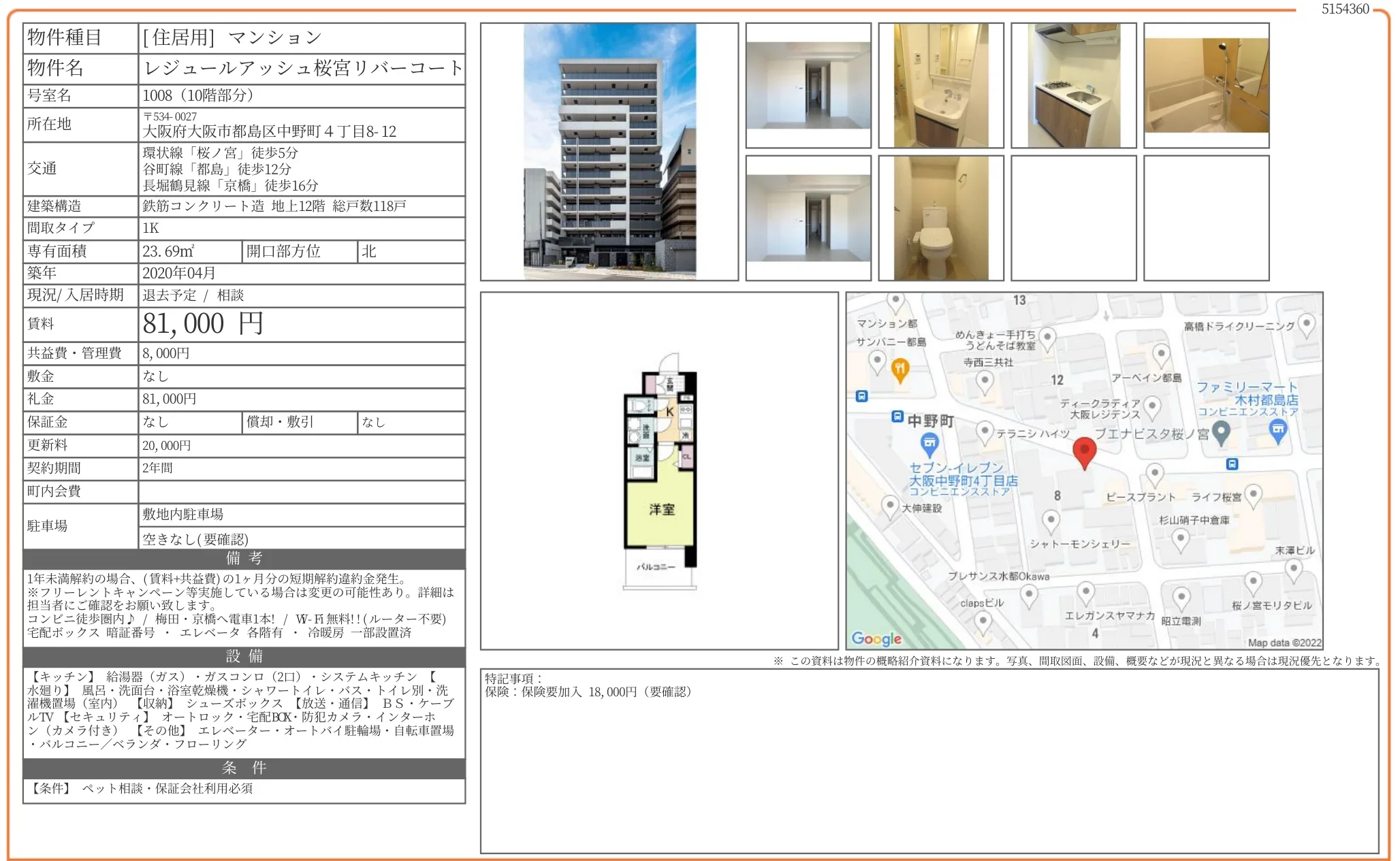Click the FamilyMart store map icon
The width and height of the screenshot is (1400, 861).
(1278, 429)
